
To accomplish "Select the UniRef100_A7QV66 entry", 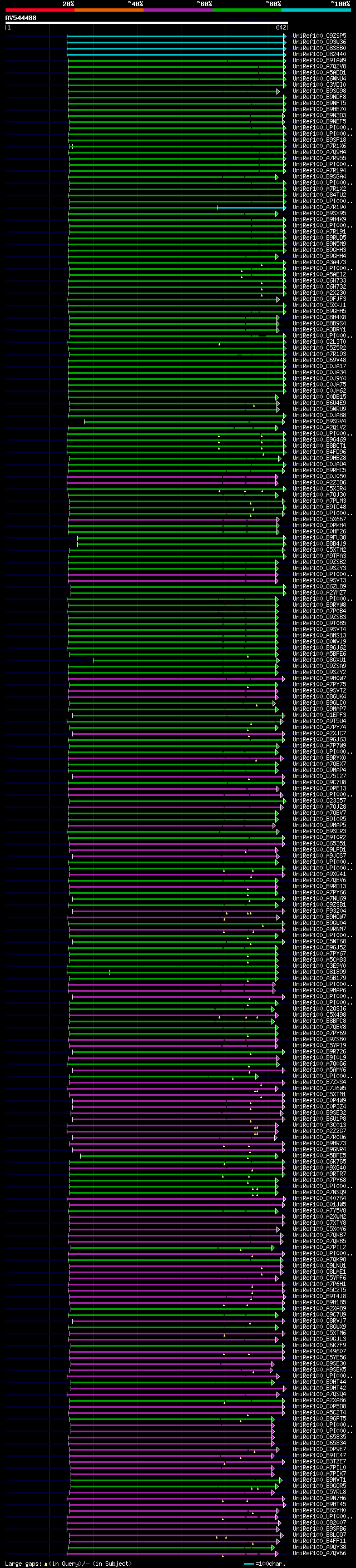I will tap(319, 1553).
